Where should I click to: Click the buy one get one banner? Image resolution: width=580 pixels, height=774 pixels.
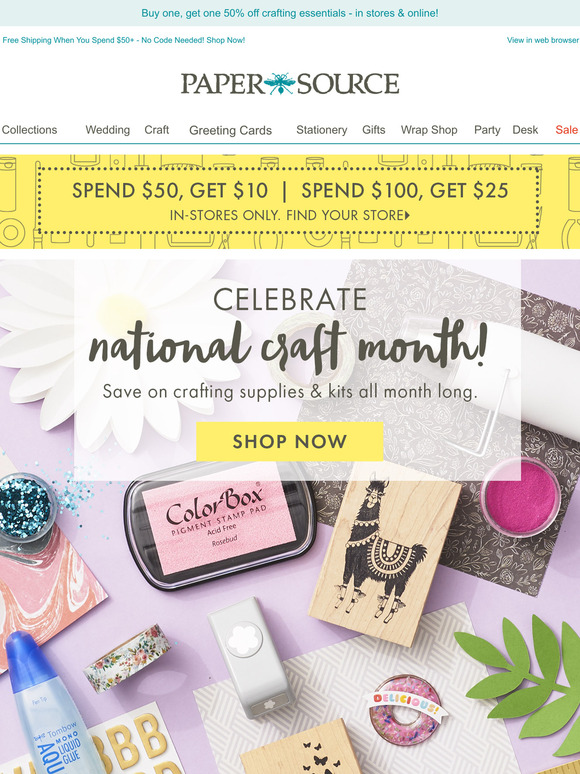click(290, 13)
